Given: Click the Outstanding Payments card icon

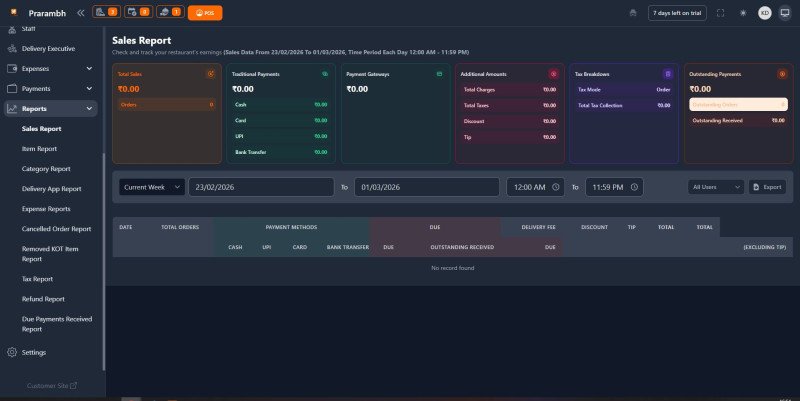Looking at the screenshot, I should [x=782, y=74].
